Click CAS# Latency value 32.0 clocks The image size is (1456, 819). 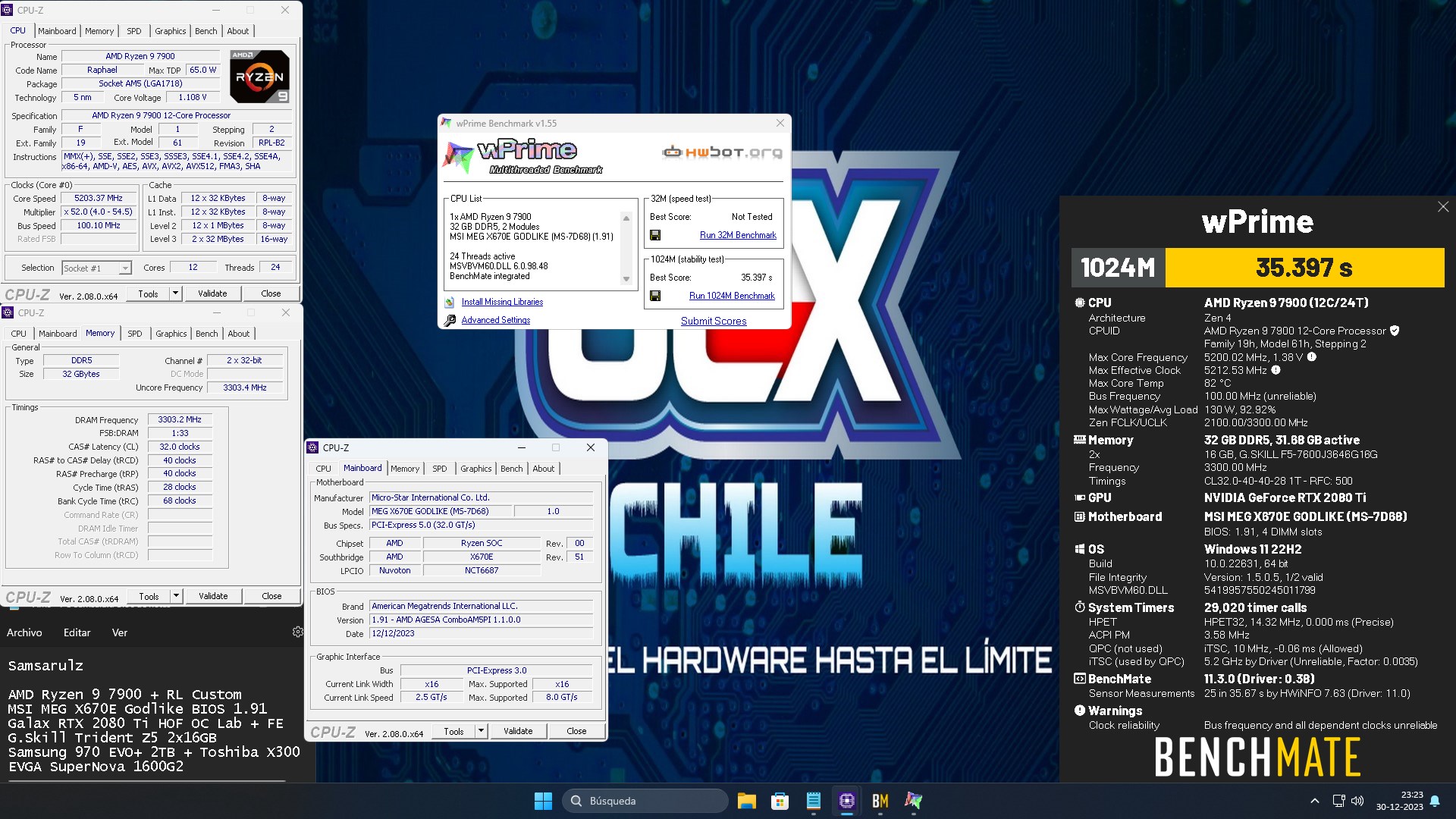[180, 447]
